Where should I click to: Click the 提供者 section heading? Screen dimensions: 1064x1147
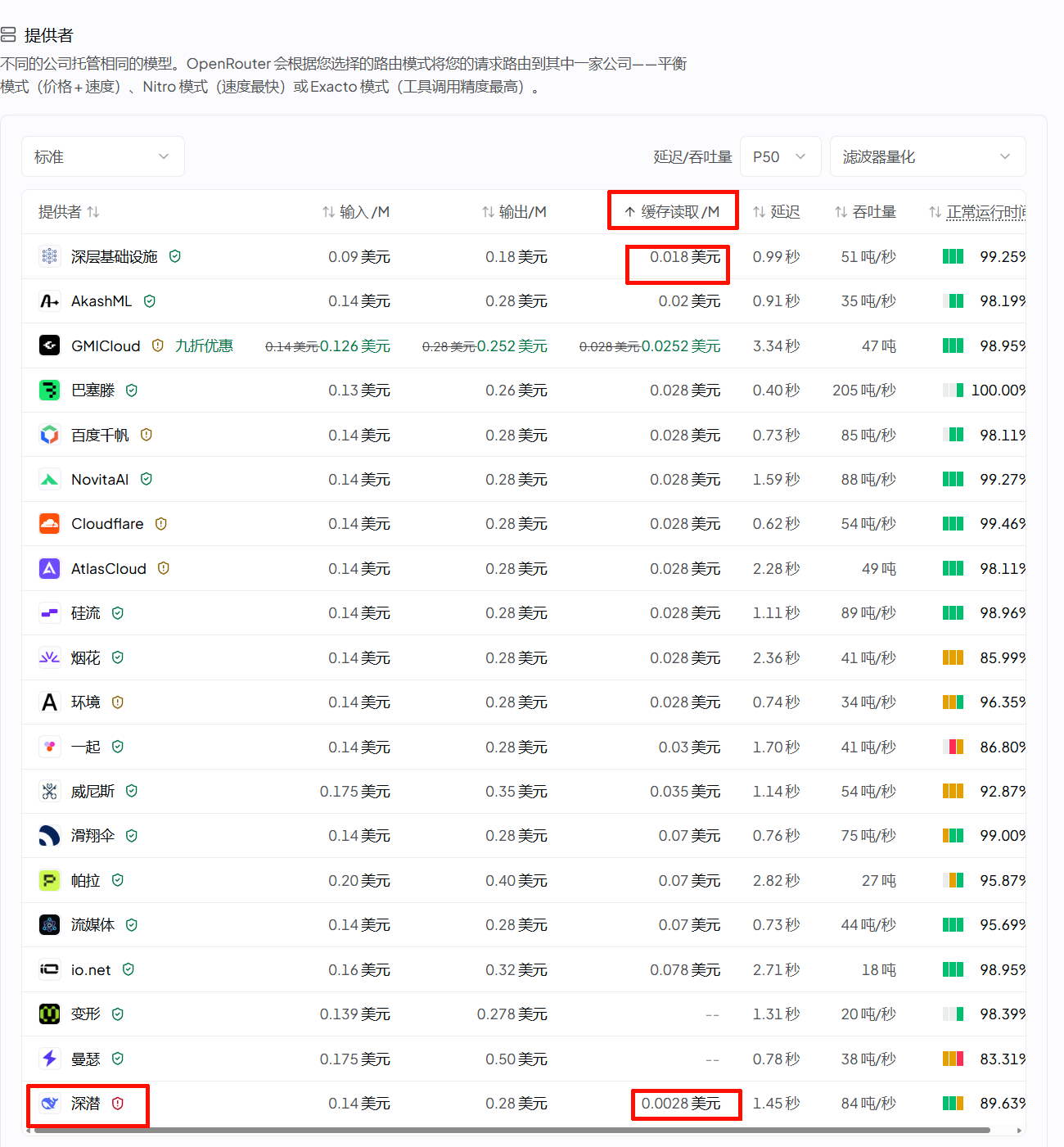(49, 35)
